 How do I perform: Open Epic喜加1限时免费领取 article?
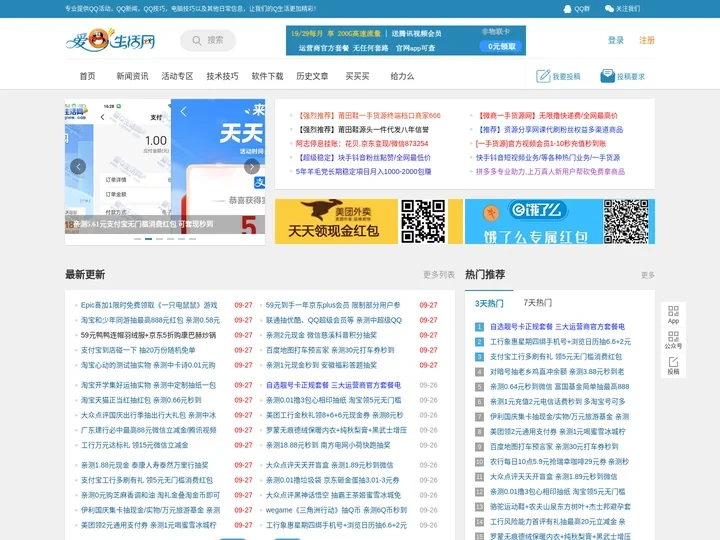[x=149, y=305]
